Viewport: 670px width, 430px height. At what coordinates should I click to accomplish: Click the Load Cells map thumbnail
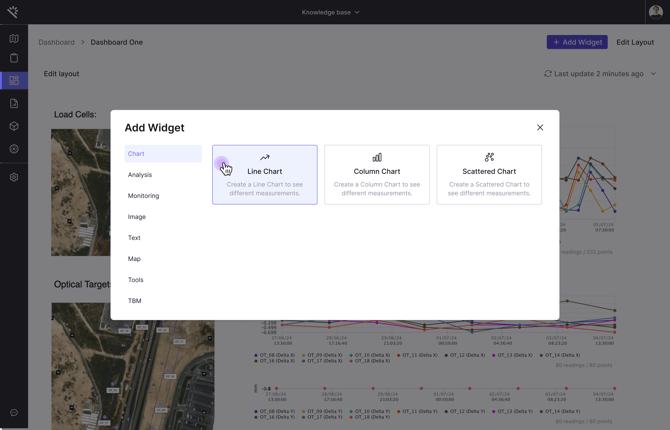(81, 192)
